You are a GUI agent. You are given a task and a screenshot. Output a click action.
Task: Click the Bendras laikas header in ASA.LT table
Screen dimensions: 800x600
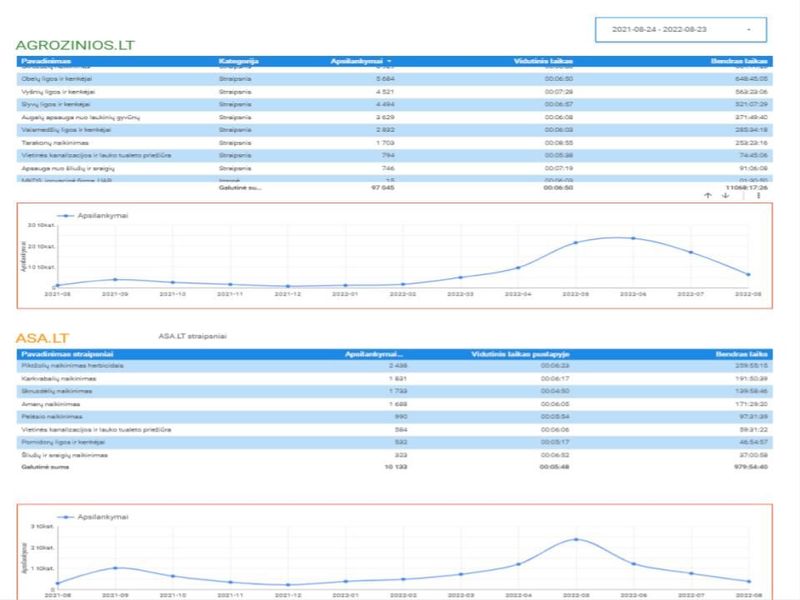pyautogui.click(x=741, y=354)
